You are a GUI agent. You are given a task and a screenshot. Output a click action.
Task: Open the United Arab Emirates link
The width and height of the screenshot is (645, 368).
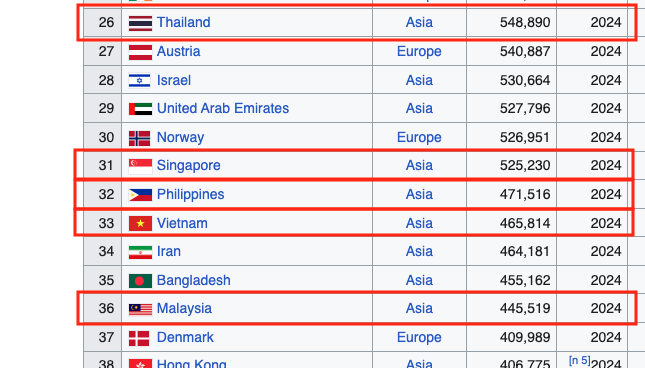point(223,108)
